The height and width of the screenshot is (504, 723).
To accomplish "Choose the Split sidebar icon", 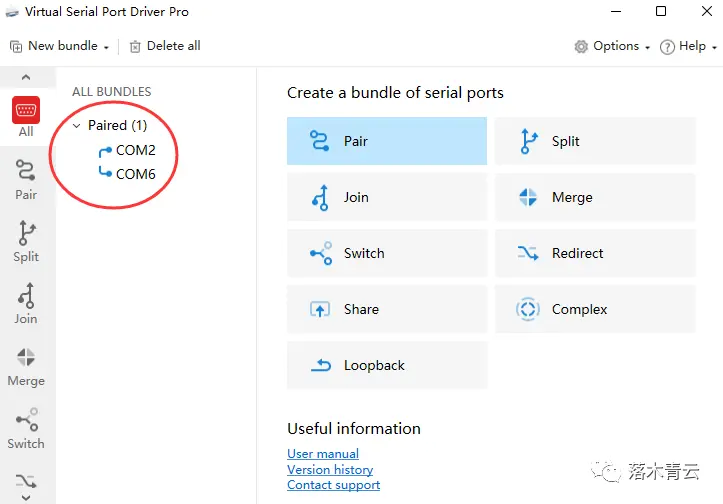I will pyautogui.click(x=26, y=241).
